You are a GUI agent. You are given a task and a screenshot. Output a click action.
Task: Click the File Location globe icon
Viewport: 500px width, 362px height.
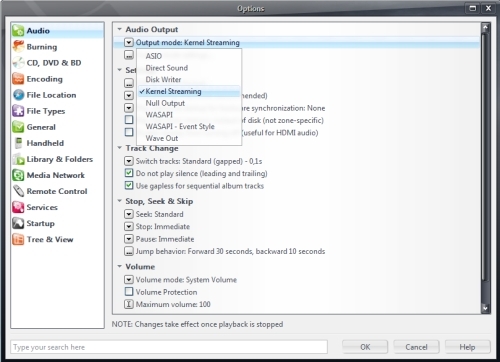pyautogui.click(x=18, y=95)
